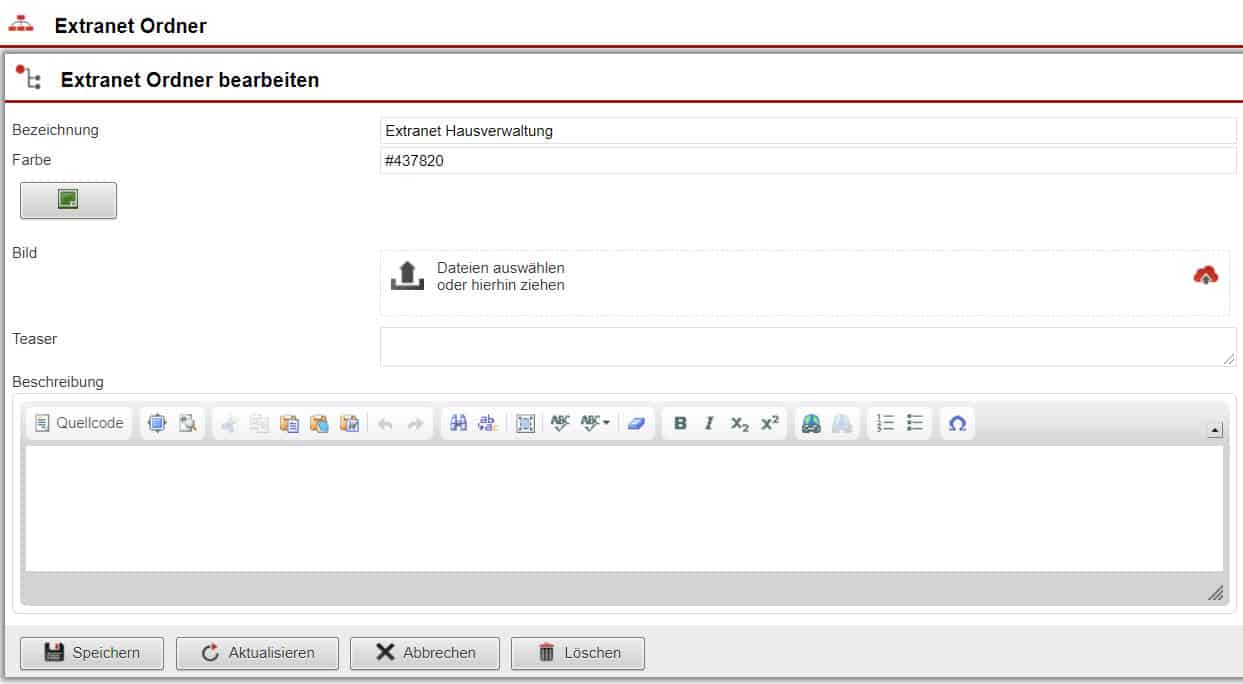Collapse the editor toolbar
Screen dimensions: 1243x684
pyautogui.click(x=1214, y=430)
